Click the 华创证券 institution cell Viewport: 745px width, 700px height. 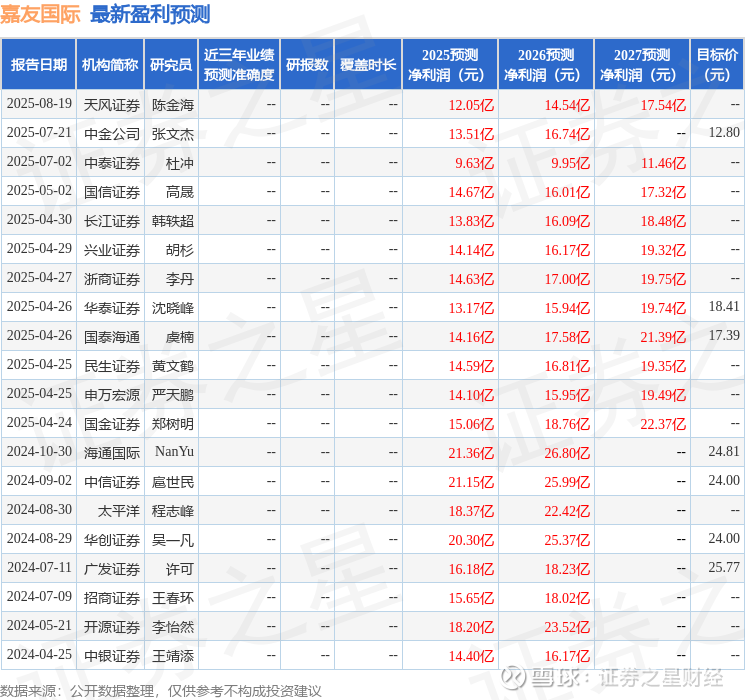tap(112, 540)
